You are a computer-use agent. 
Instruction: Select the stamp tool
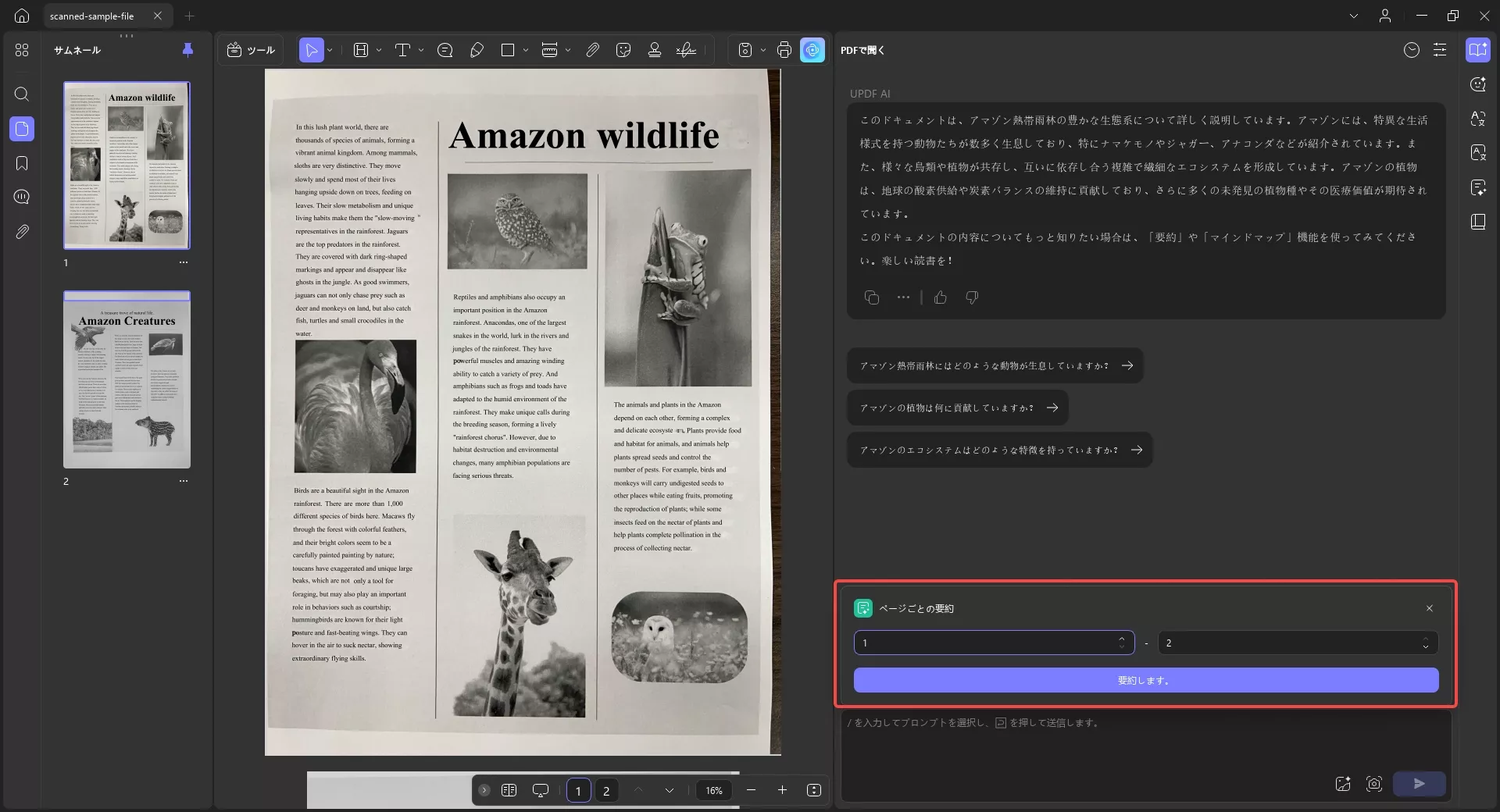[x=655, y=50]
